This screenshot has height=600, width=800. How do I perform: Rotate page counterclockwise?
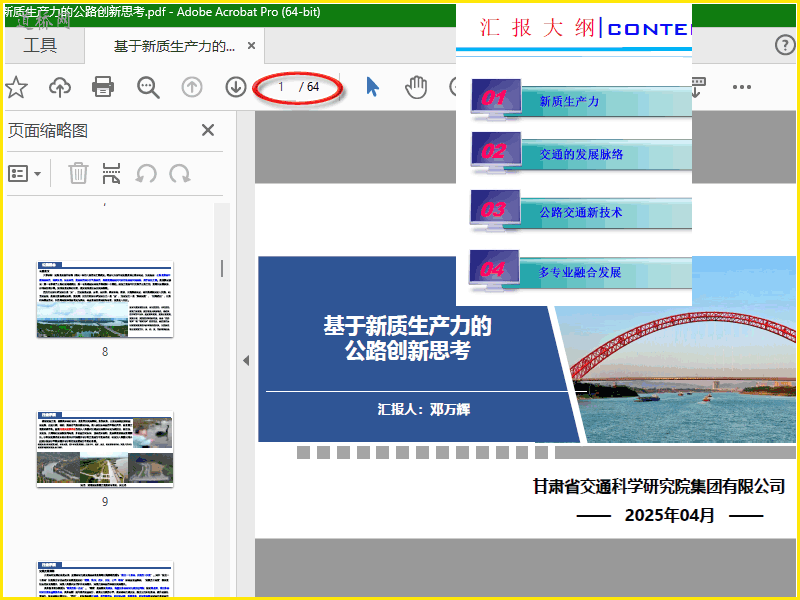[145, 173]
